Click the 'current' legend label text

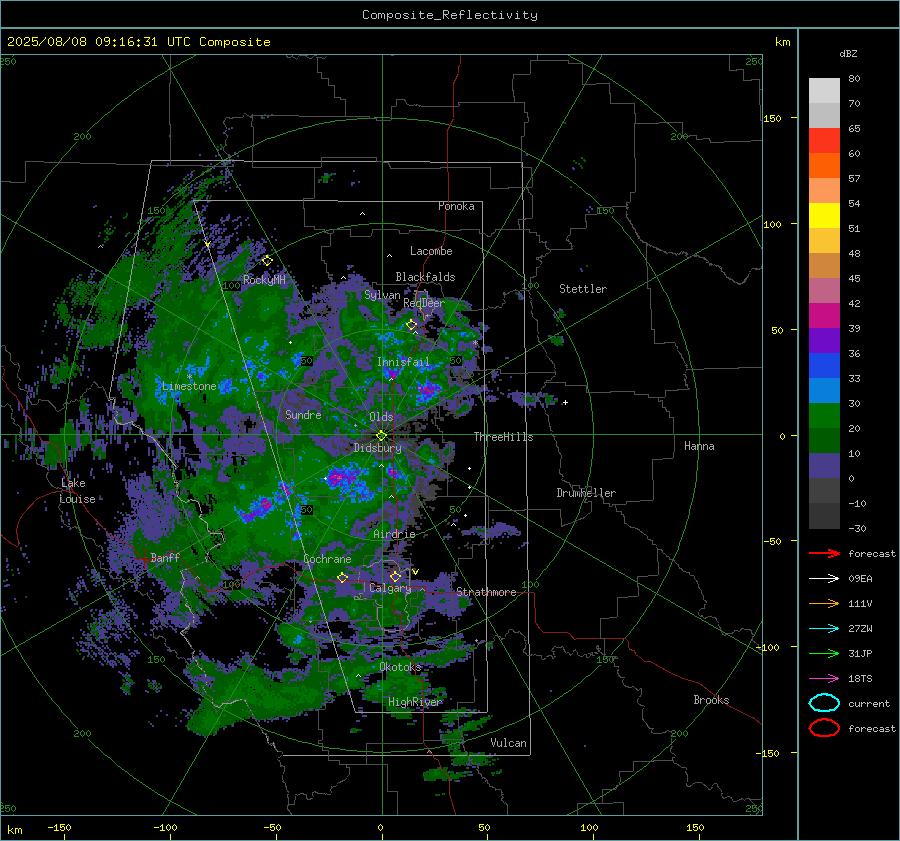pyautogui.click(x=869, y=704)
